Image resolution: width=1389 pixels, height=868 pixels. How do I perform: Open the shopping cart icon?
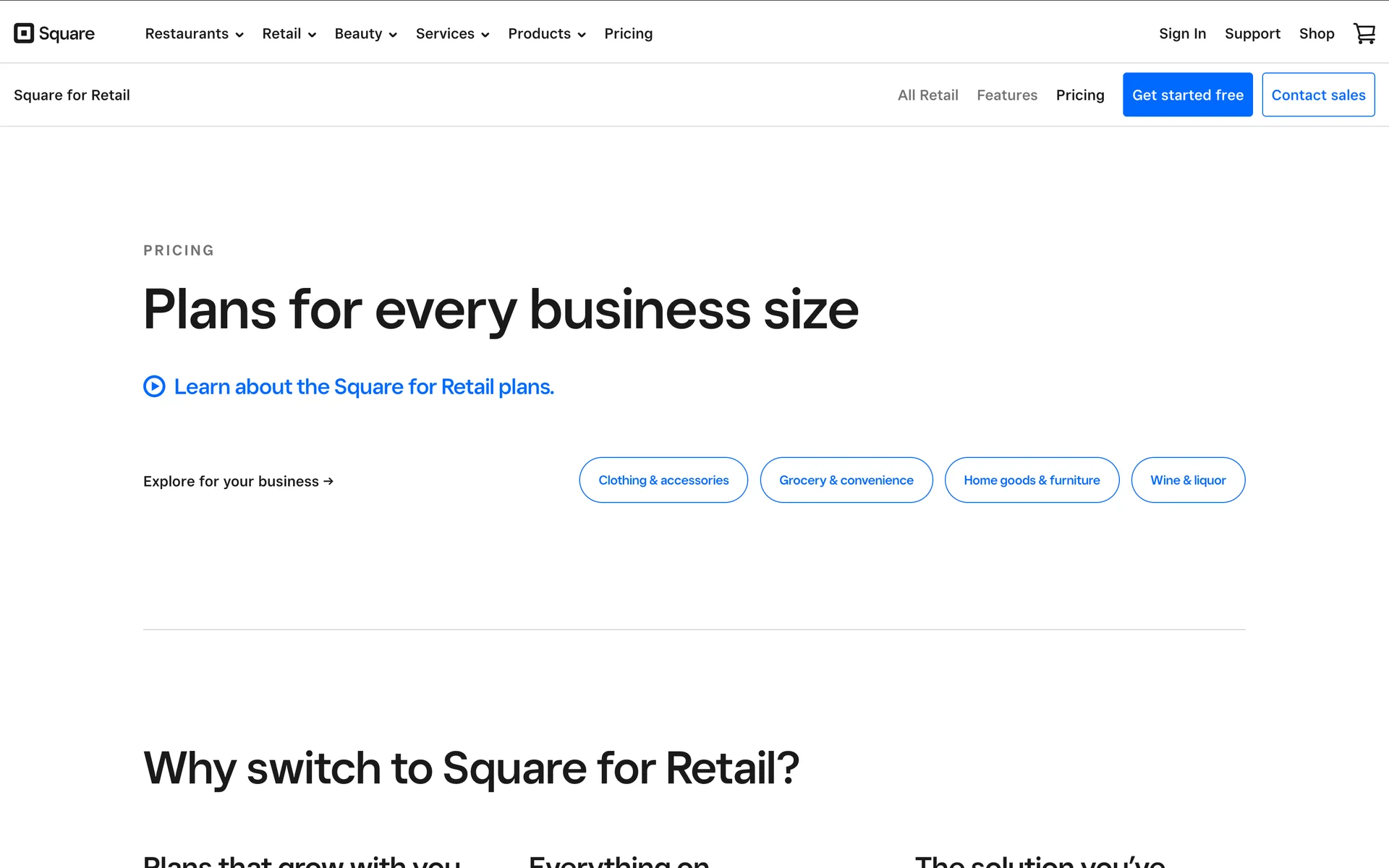click(x=1364, y=33)
